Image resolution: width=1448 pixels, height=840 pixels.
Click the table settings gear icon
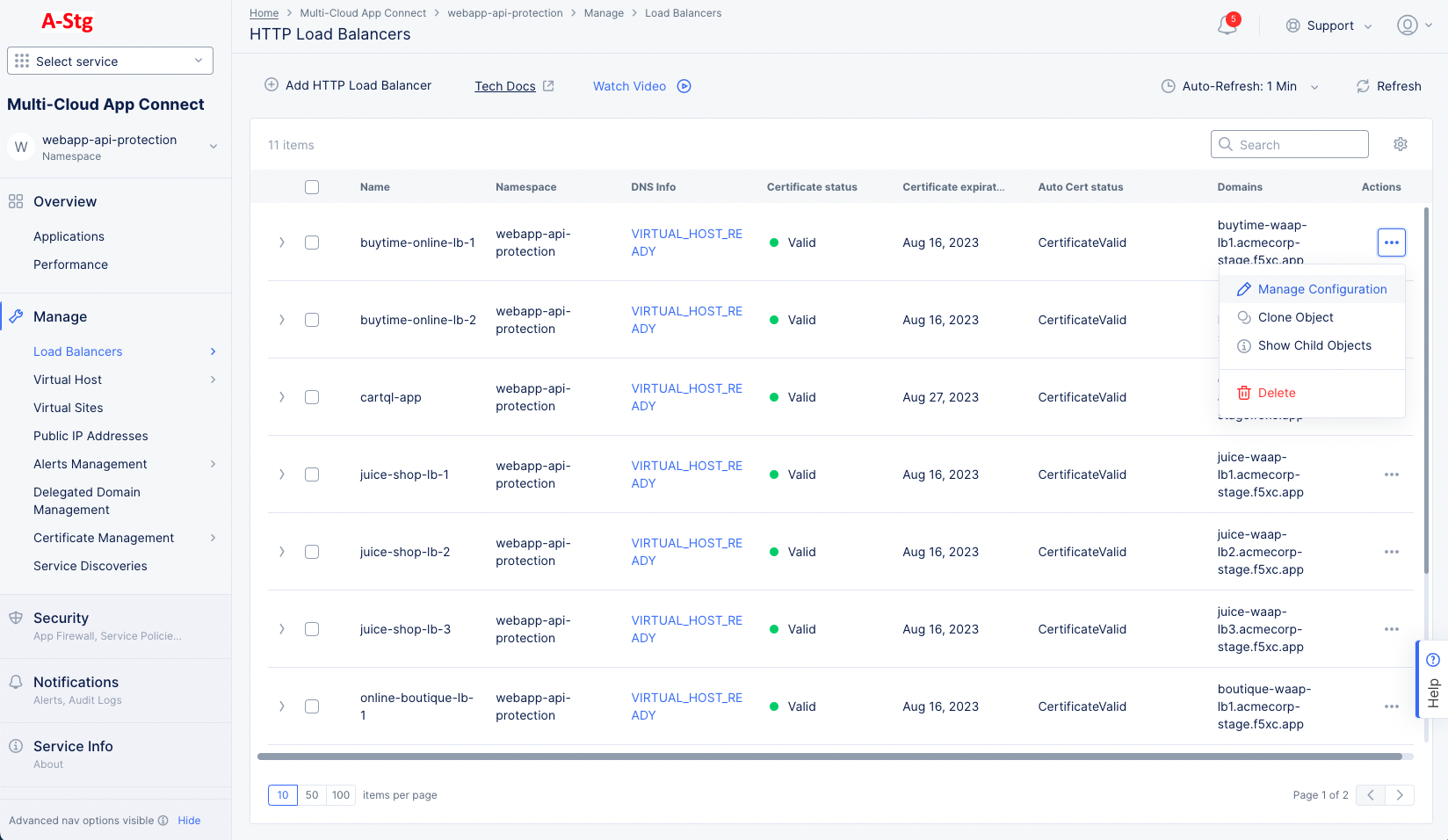click(x=1401, y=143)
